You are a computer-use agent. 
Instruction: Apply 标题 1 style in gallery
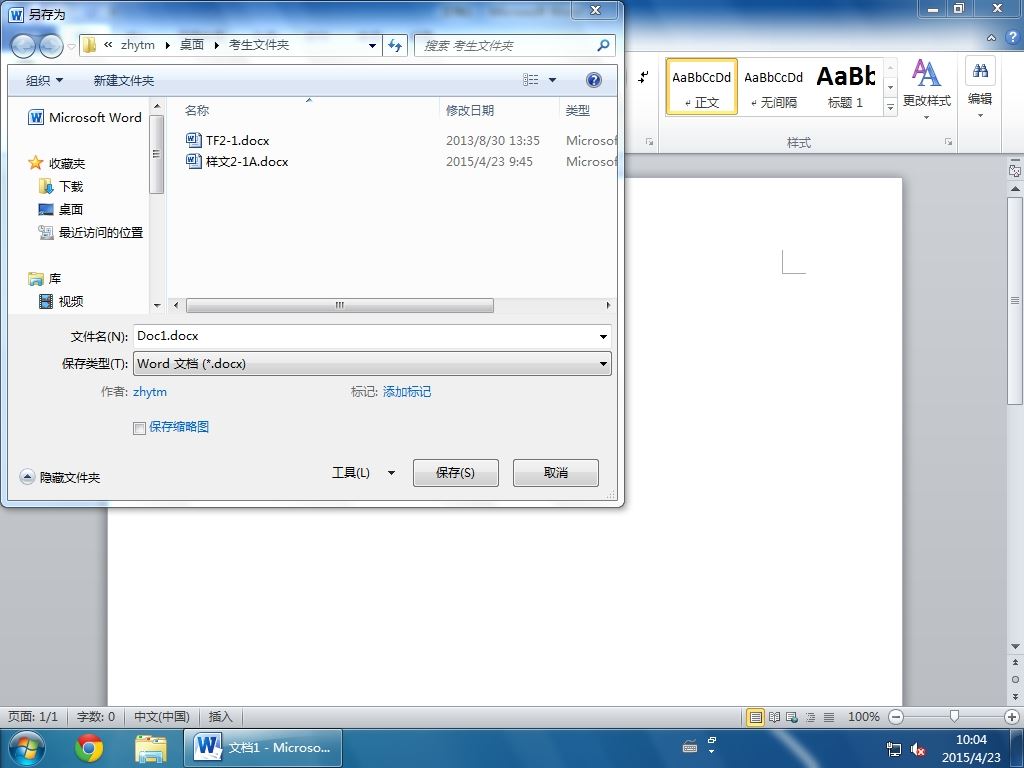pyautogui.click(x=845, y=88)
